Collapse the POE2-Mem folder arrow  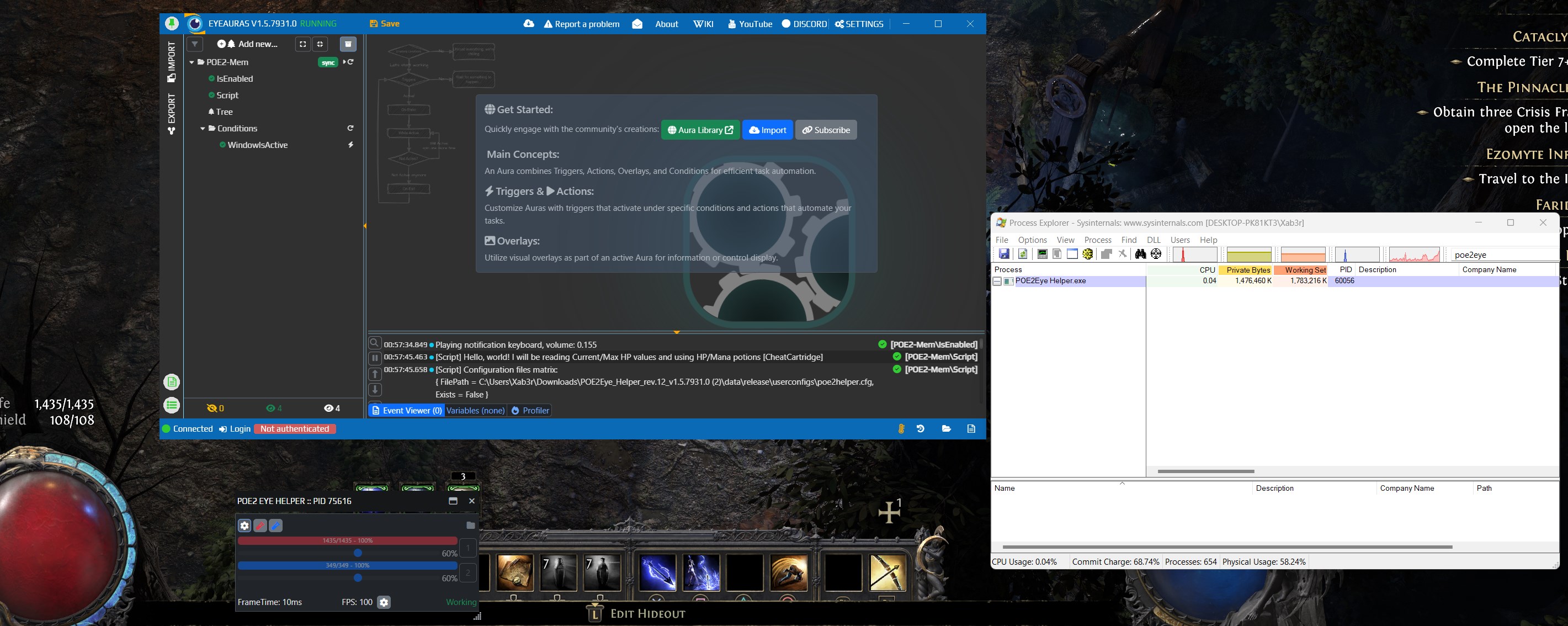click(x=192, y=62)
